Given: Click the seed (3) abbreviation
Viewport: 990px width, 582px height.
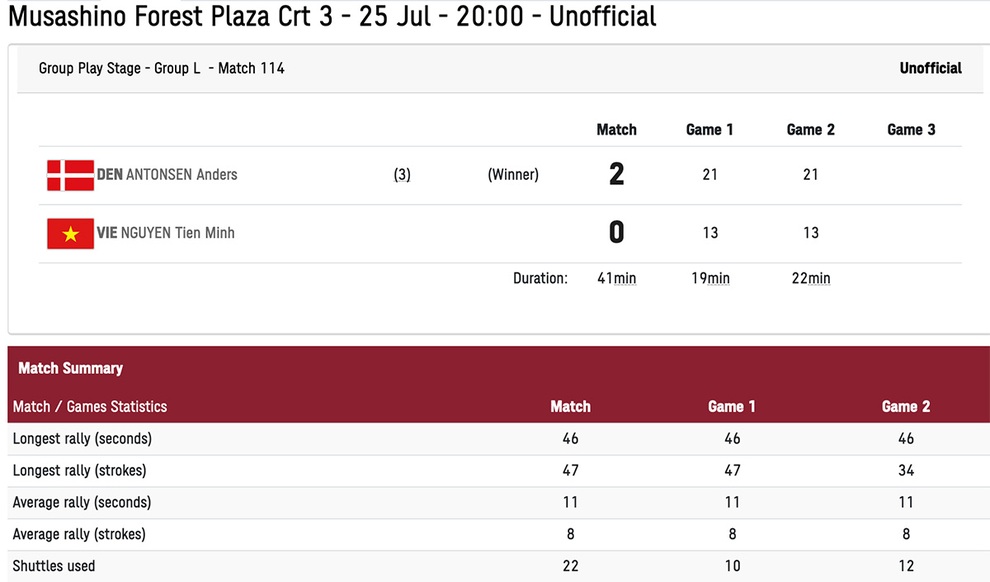Looking at the screenshot, I should click(x=402, y=175).
